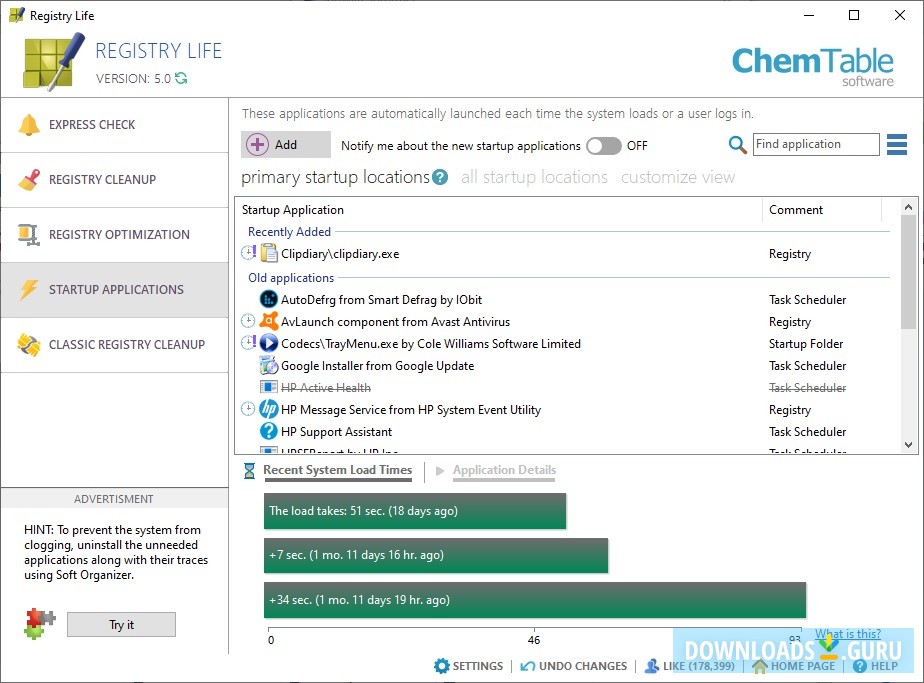Select Codecs\TrayMenu.exe by Cole Williams Software
The height and width of the screenshot is (683, 924).
click(x=431, y=344)
